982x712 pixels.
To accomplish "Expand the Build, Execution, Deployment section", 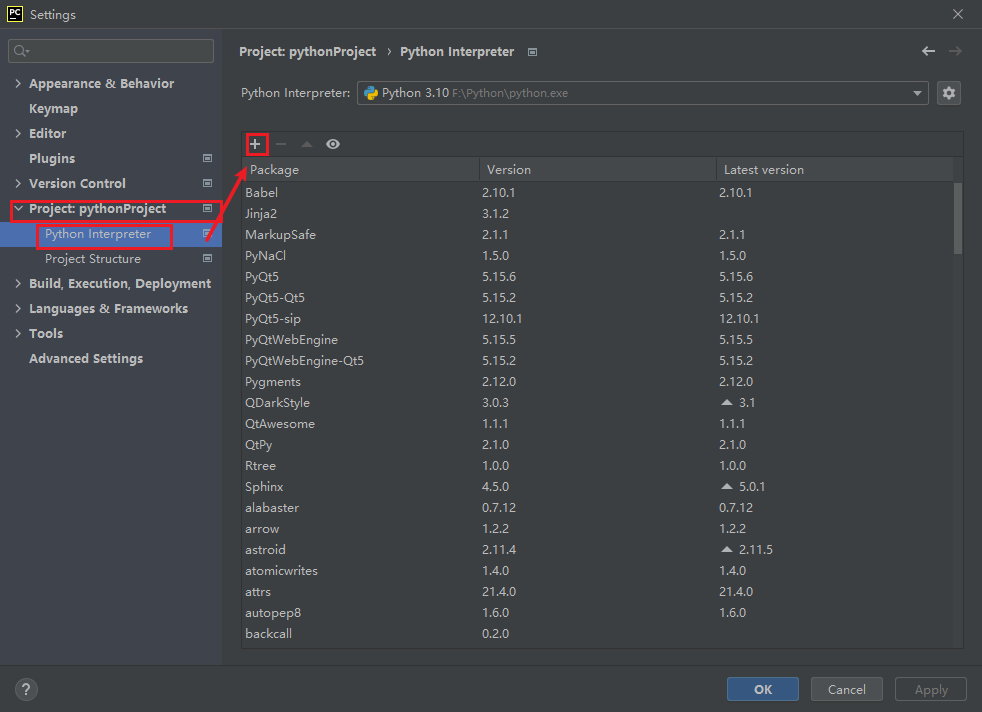I will tap(18, 284).
